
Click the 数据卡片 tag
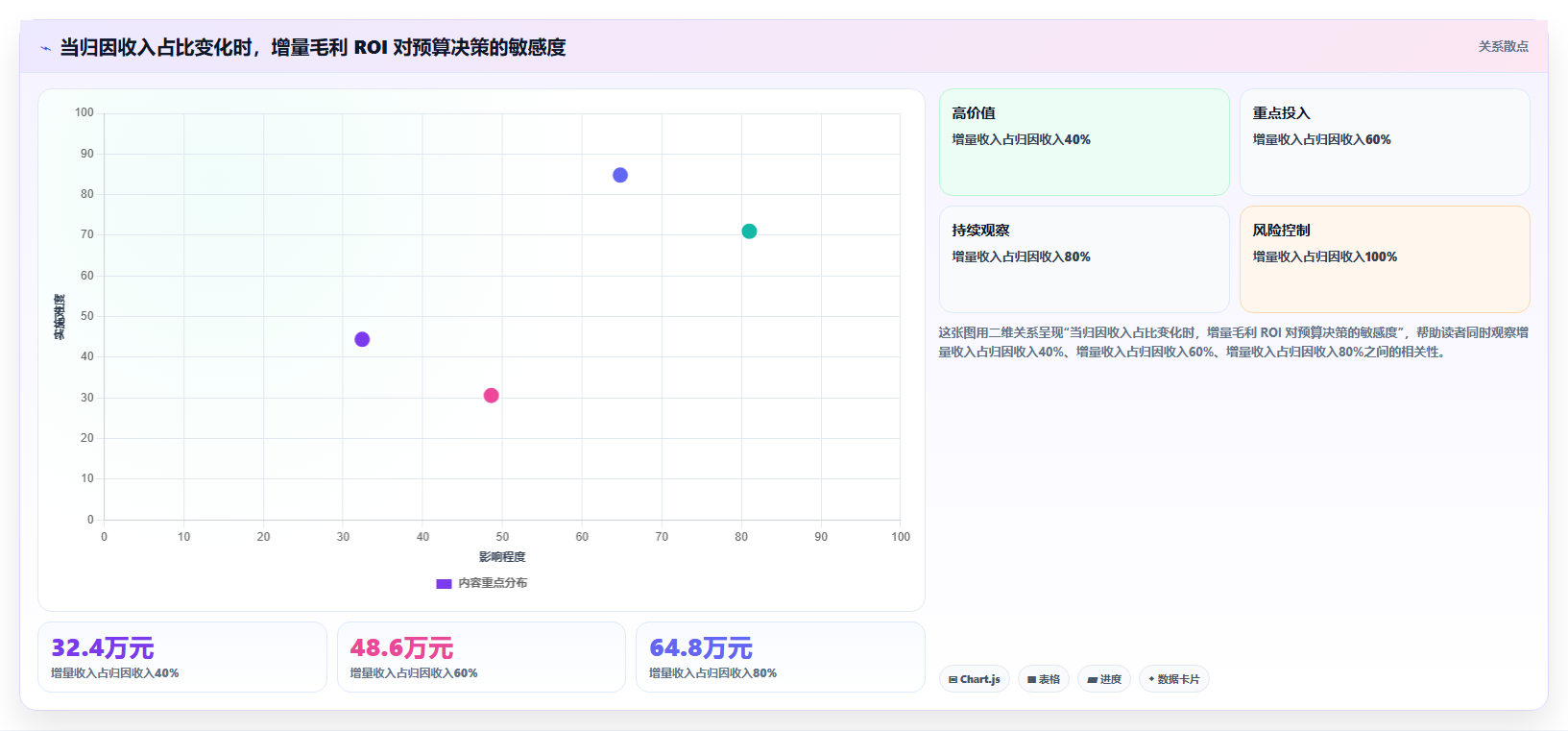[x=1174, y=679]
